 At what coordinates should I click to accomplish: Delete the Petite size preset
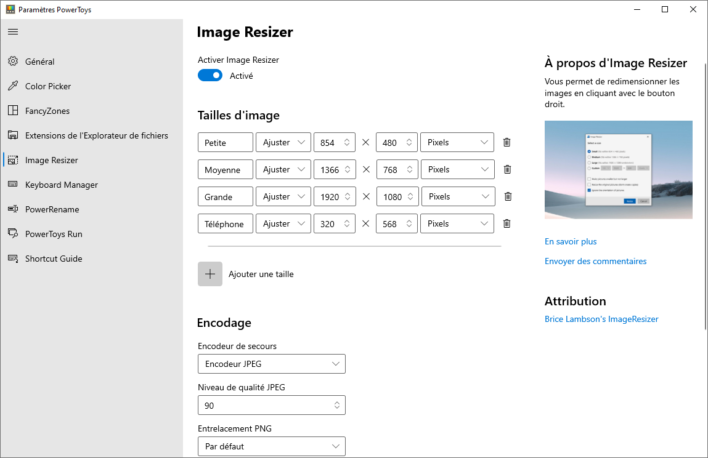507,142
